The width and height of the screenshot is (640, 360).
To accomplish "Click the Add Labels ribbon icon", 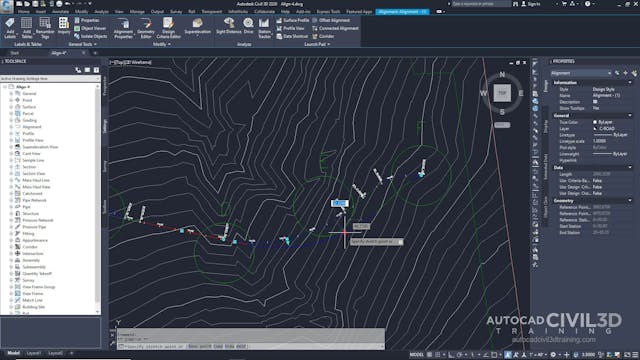I will tap(10, 28).
